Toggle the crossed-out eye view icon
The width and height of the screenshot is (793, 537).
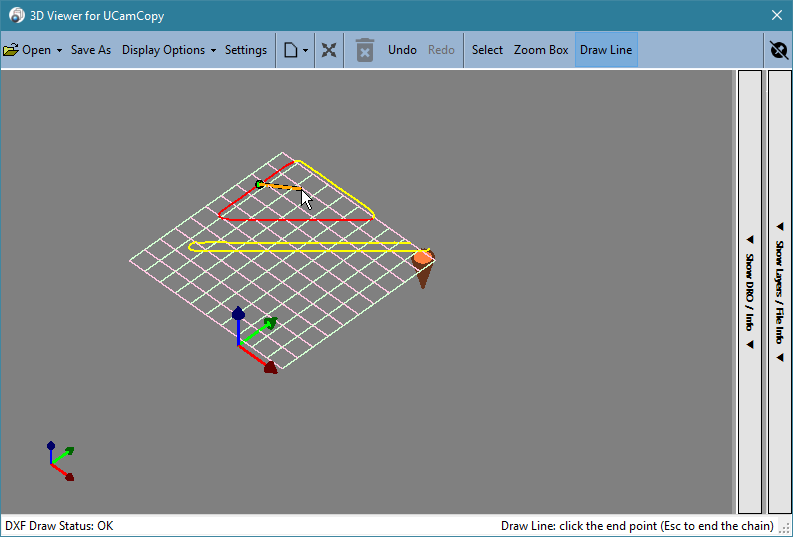(778, 50)
